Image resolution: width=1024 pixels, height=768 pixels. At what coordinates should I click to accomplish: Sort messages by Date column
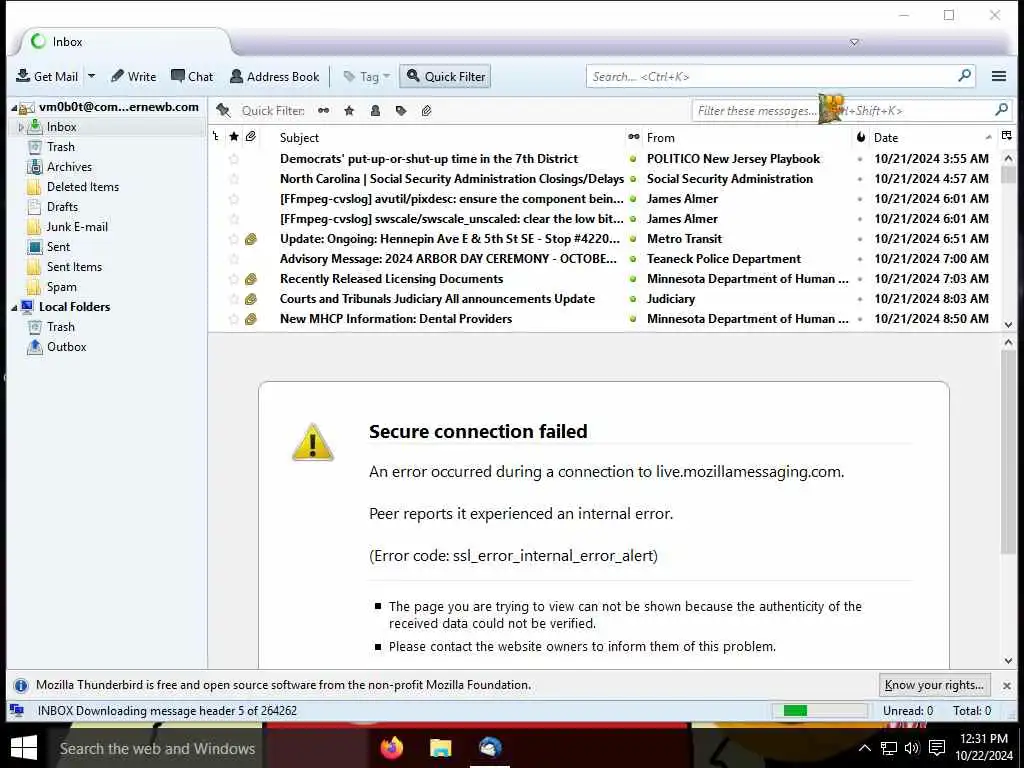tap(933, 137)
